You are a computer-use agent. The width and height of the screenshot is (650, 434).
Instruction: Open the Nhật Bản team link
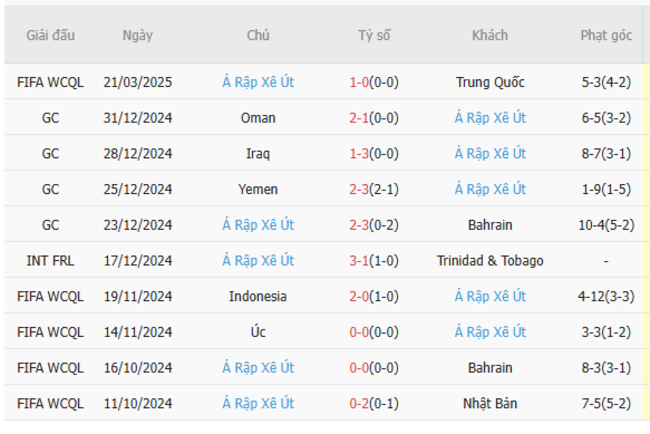[490, 404]
